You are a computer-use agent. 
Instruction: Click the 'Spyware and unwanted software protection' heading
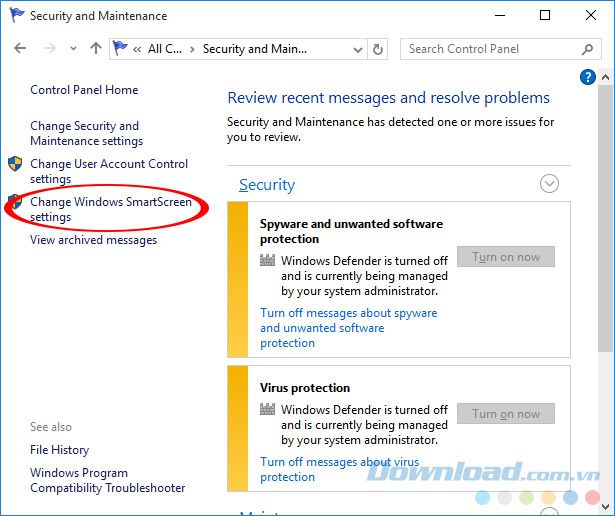tap(351, 231)
